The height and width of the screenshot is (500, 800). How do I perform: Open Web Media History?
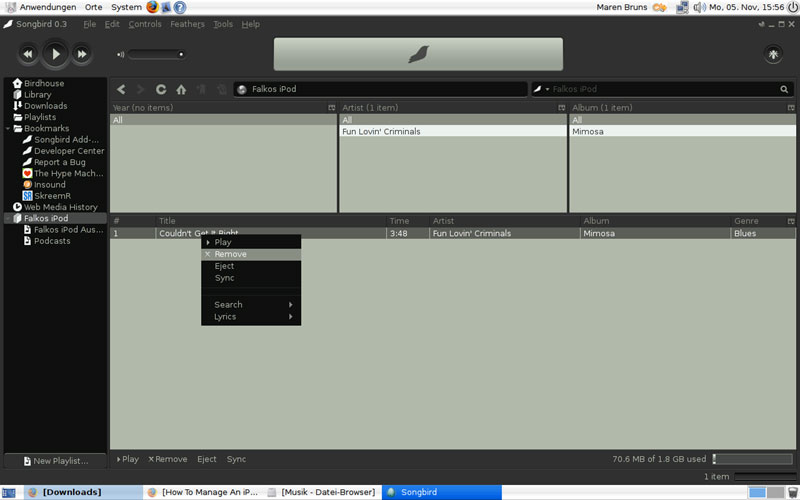55,207
